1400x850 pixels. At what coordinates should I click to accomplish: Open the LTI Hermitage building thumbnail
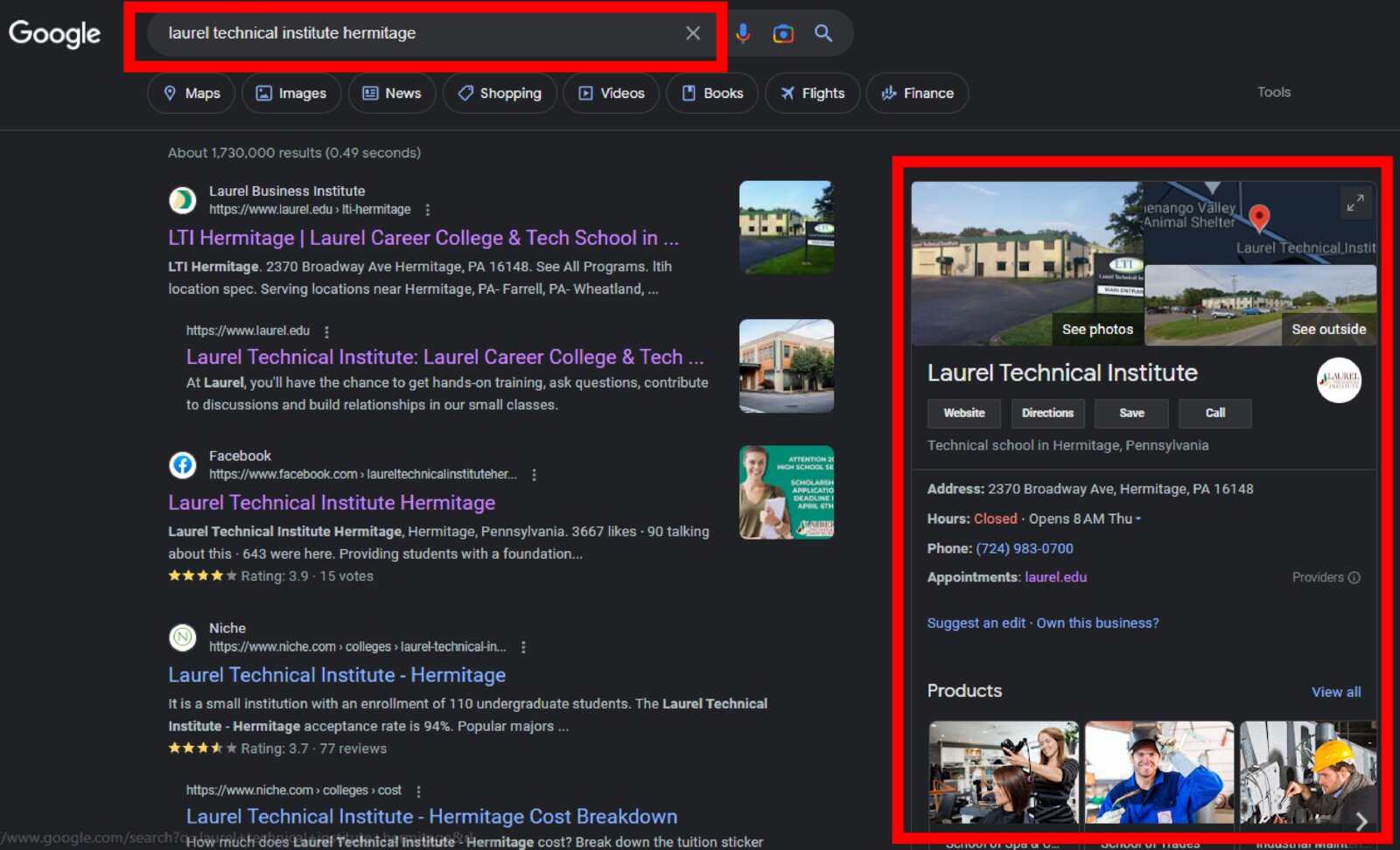787,227
